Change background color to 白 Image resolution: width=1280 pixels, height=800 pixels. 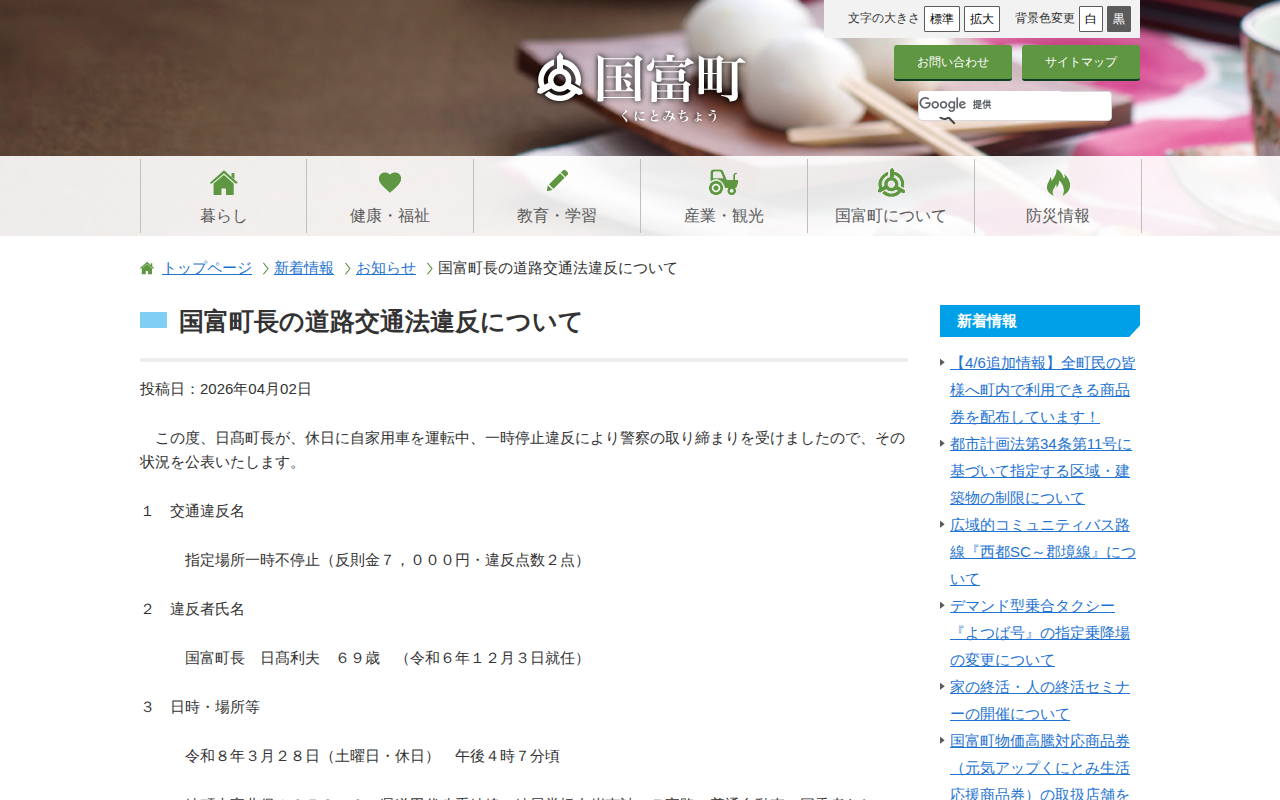coord(1090,18)
